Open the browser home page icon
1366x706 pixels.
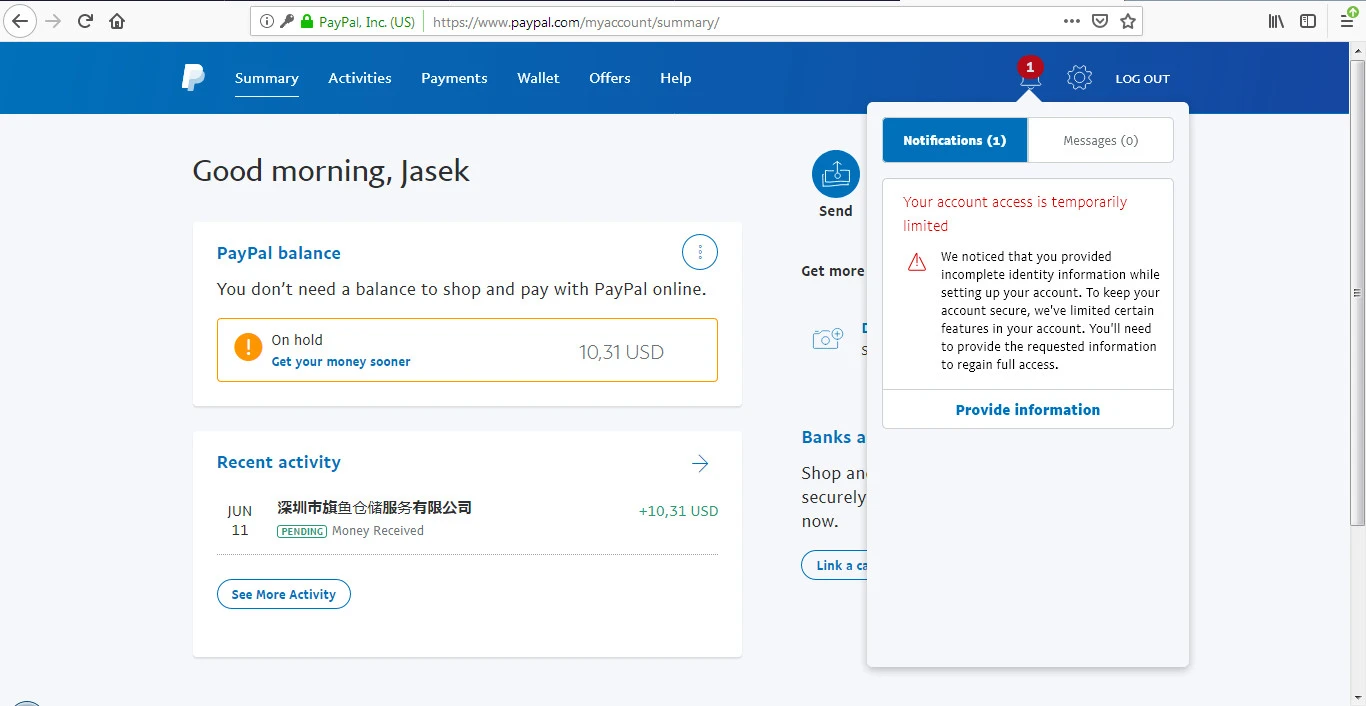(117, 21)
